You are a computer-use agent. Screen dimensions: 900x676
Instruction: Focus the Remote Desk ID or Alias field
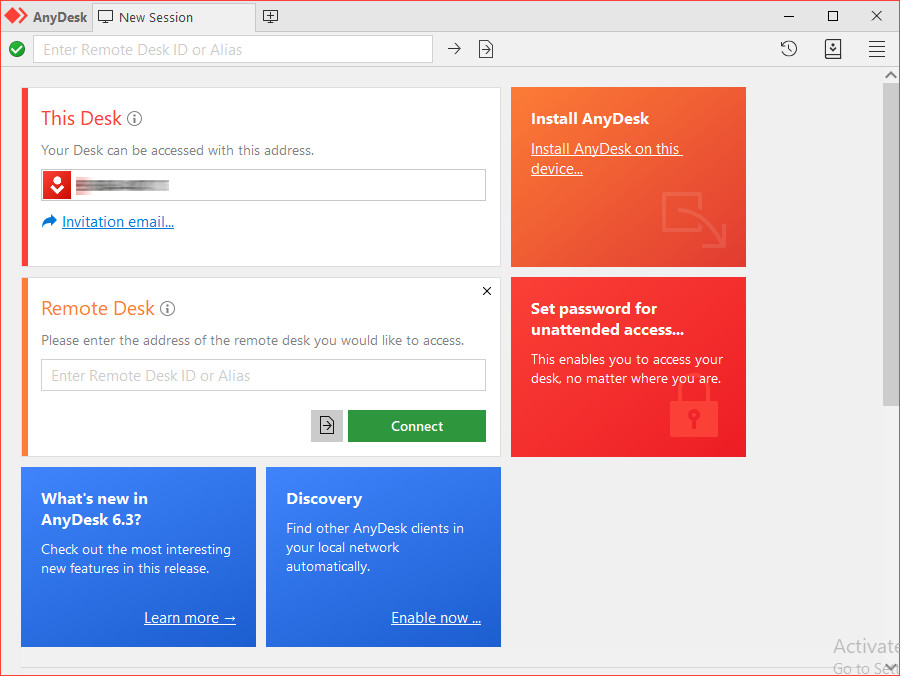point(263,375)
